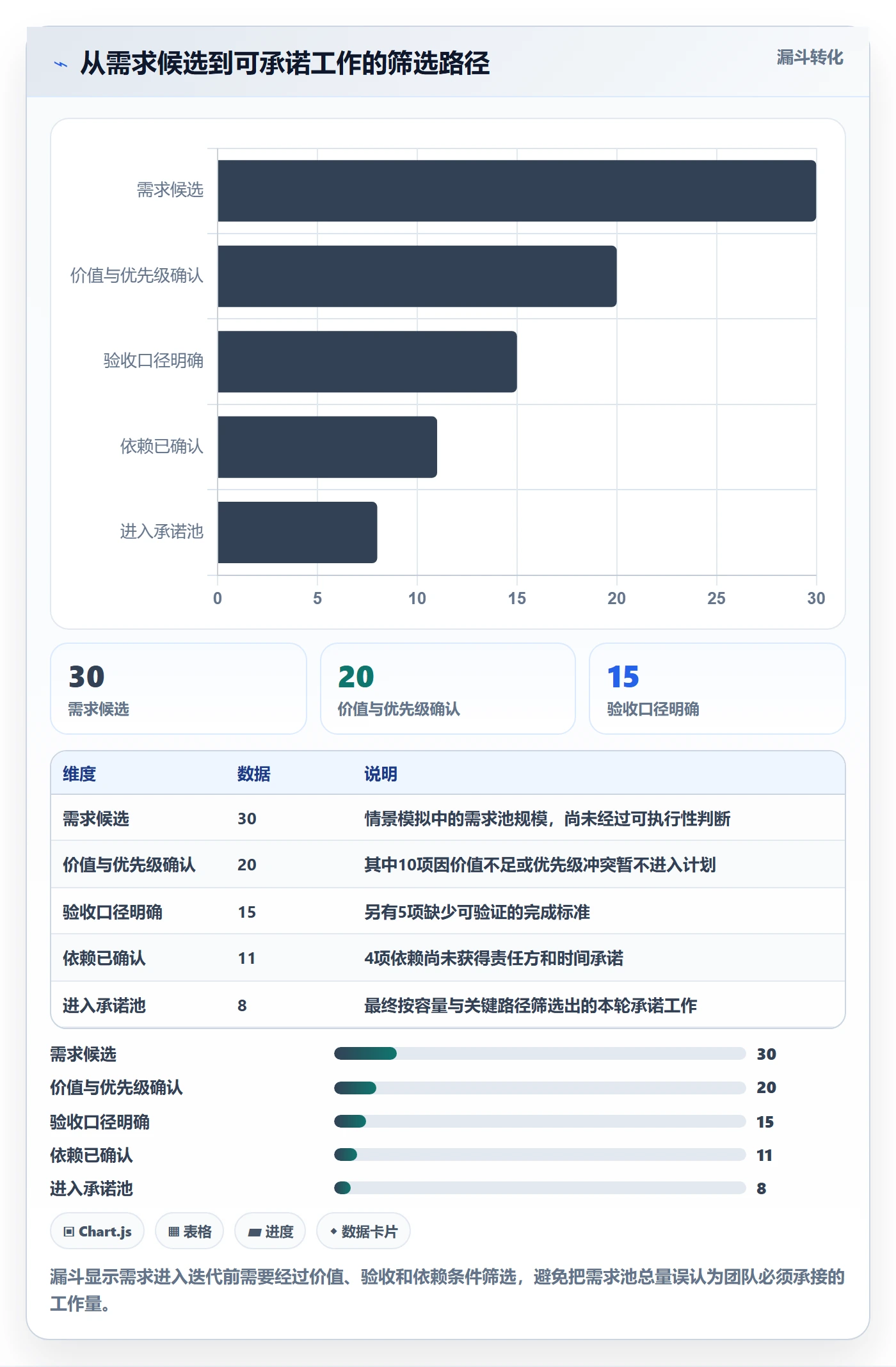Click the 需求候选 progress bar
The width and height of the screenshot is (896, 1367).
point(540,1053)
